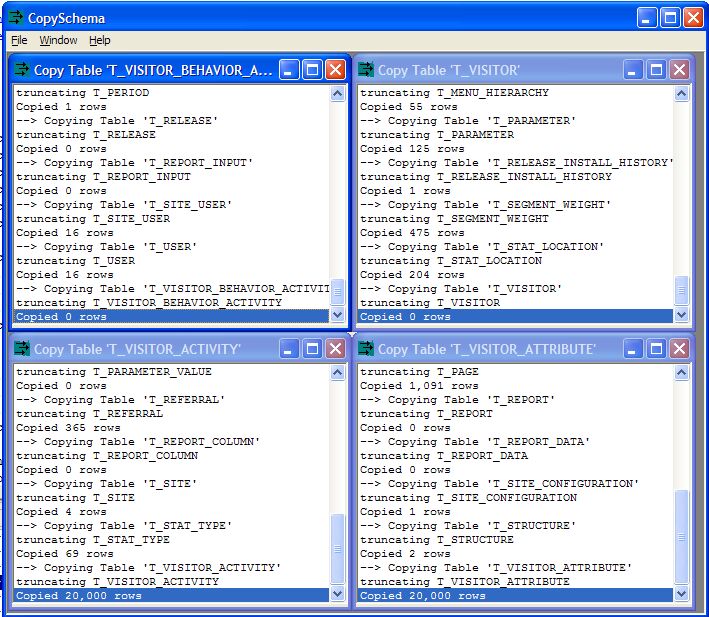The width and height of the screenshot is (709, 617).
Task: Maximize the T_VISITOR_ACTIVITY child window
Action: coord(312,349)
